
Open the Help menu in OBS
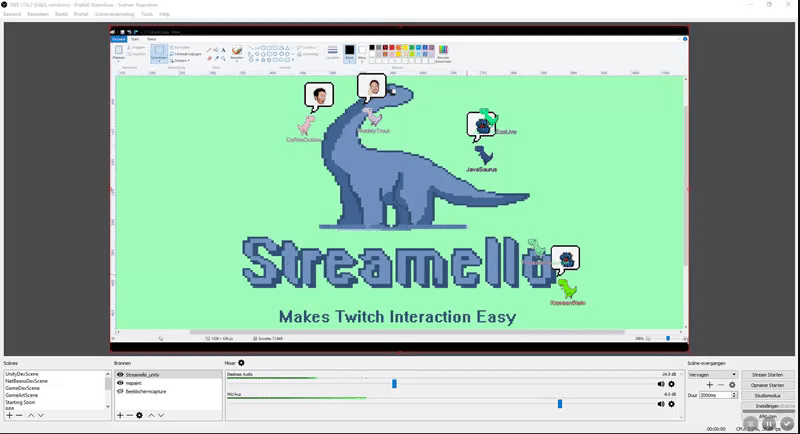click(x=164, y=14)
